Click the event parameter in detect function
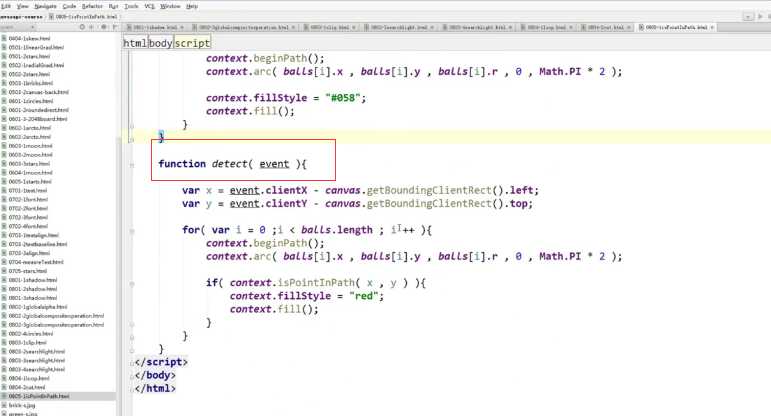 click(x=274, y=164)
